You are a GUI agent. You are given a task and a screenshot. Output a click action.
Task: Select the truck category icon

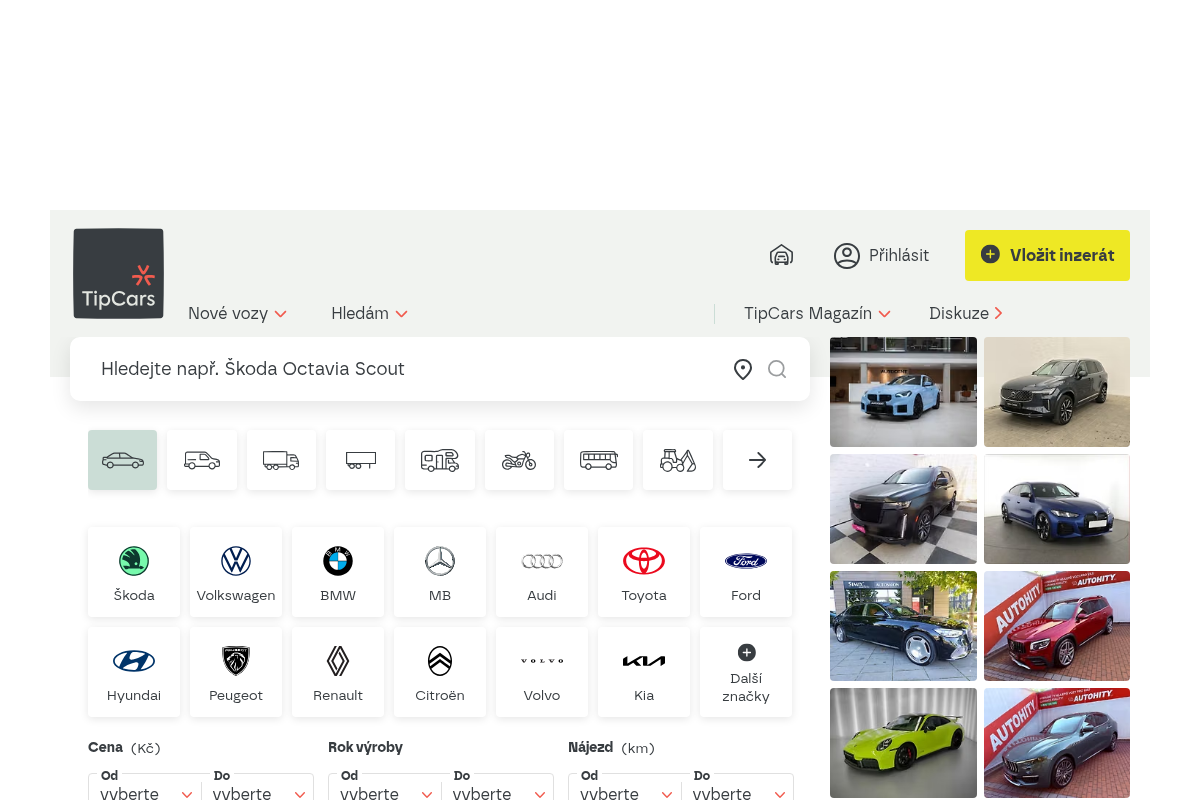(x=281, y=460)
